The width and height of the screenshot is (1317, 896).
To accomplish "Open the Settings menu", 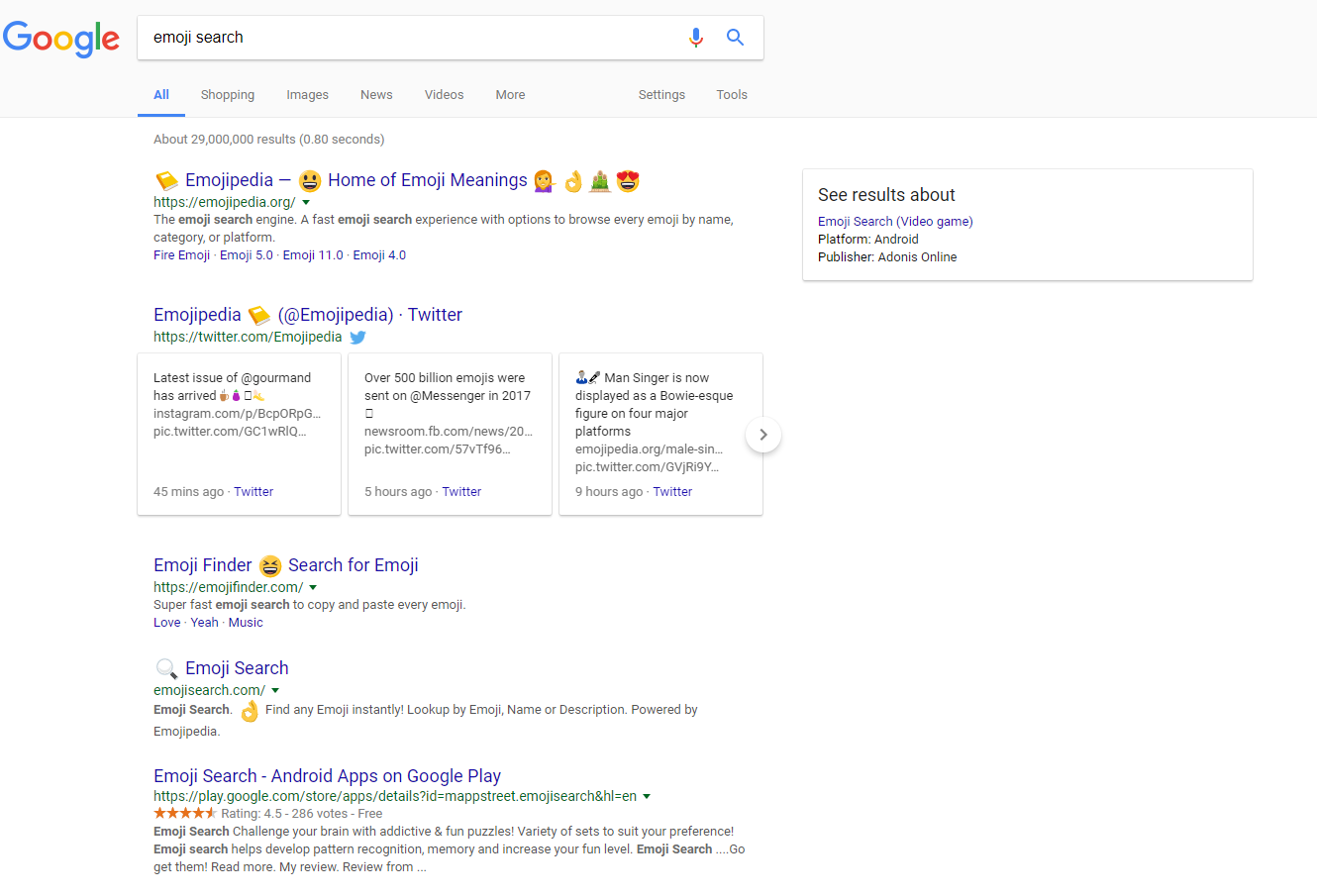I will coord(661,95).
